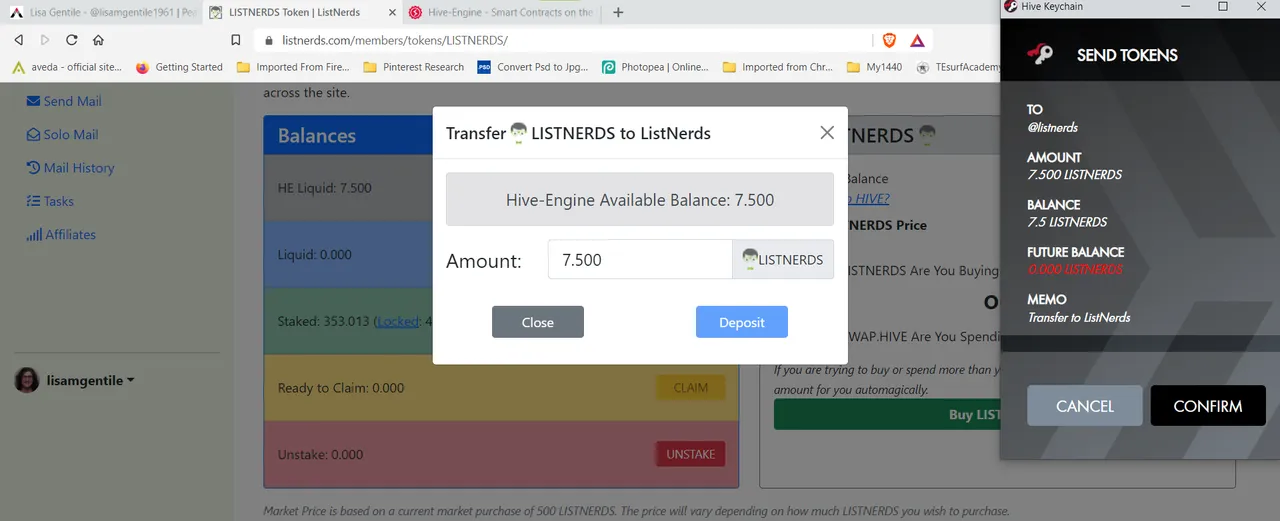Viewport: 1280px width, 521px height.
Task: Click Affiliates sidebar link
Action: coord(71,234)
